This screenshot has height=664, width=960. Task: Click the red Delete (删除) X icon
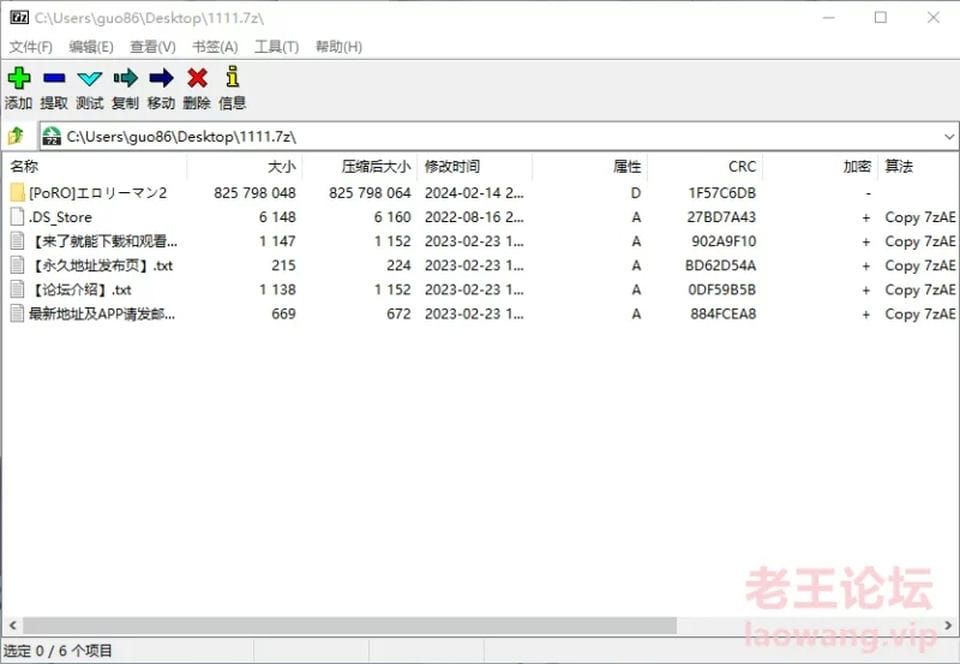pyautogui.click(x=197, y=78)
